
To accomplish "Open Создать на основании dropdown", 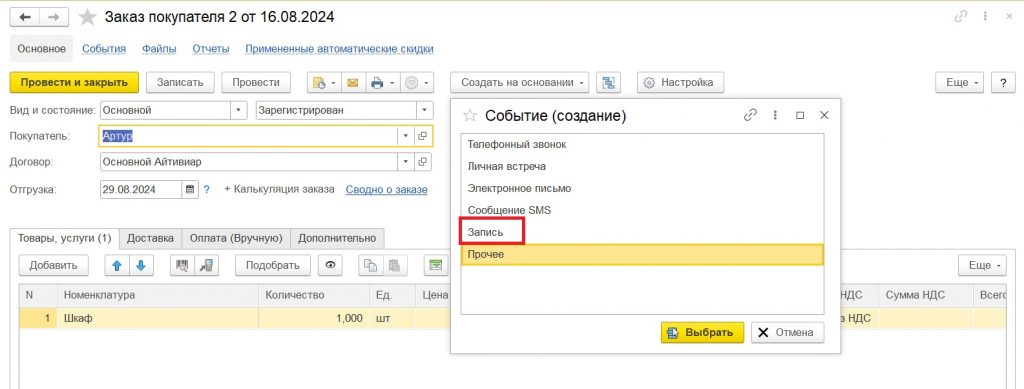I will 519,83.
